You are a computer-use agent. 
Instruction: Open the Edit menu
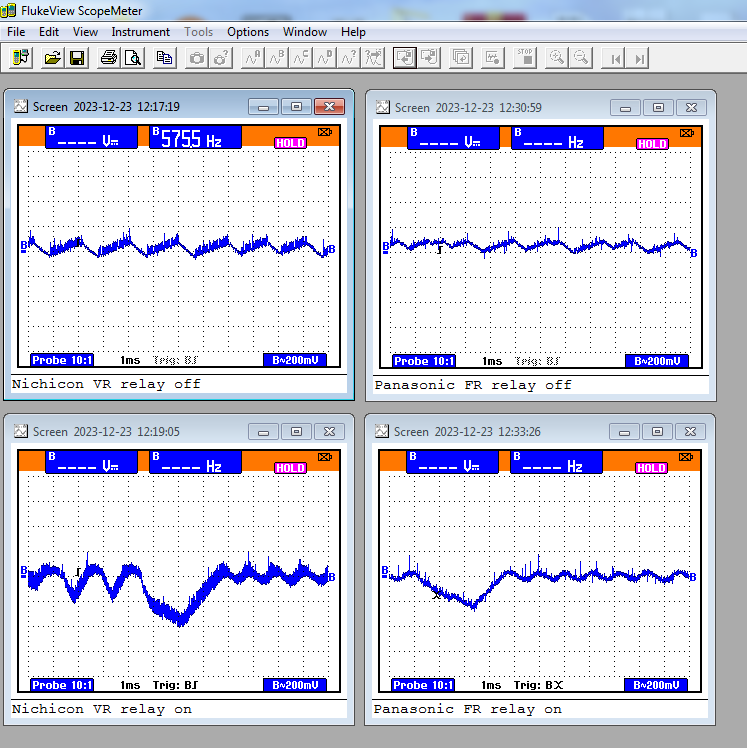(49, 32)
